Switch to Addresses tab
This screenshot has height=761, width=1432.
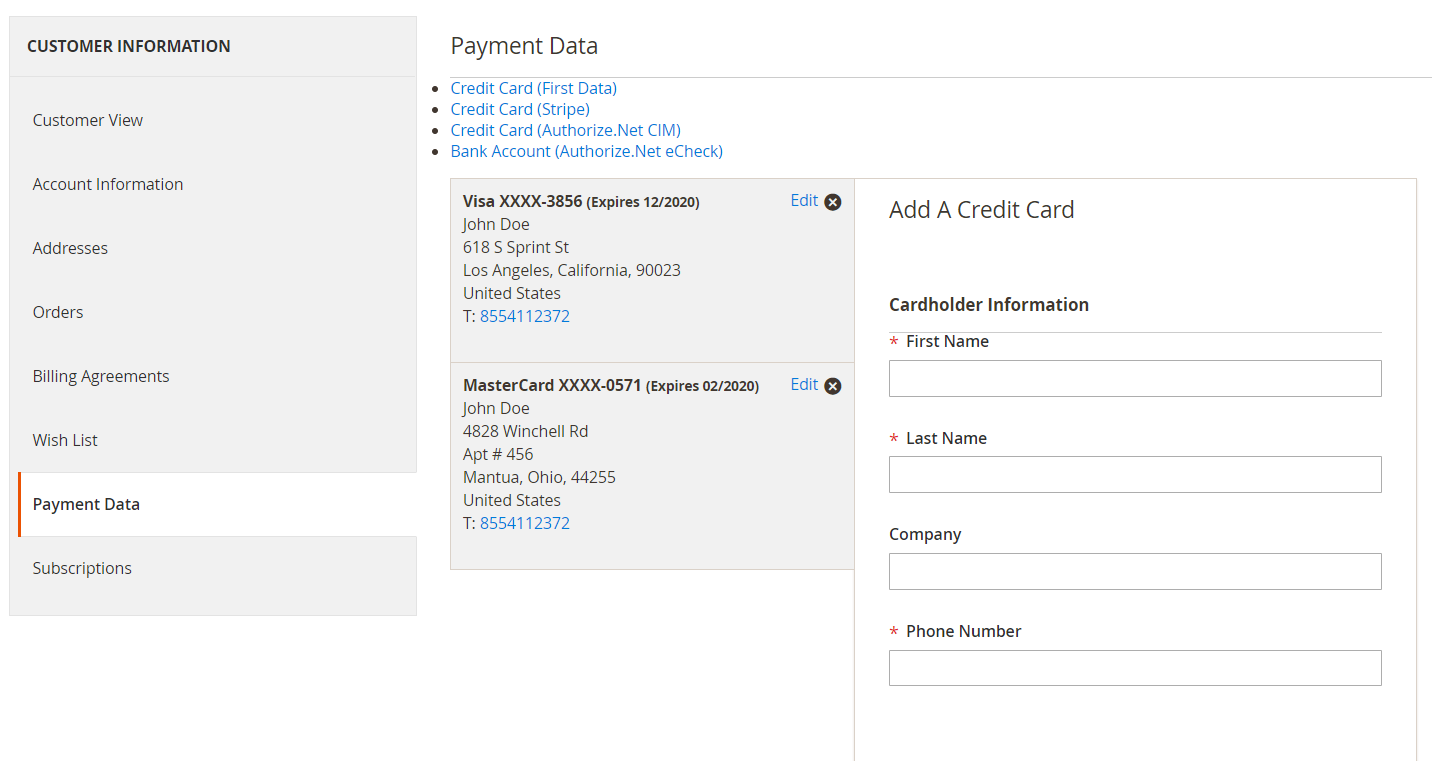[x=70, y=248]
